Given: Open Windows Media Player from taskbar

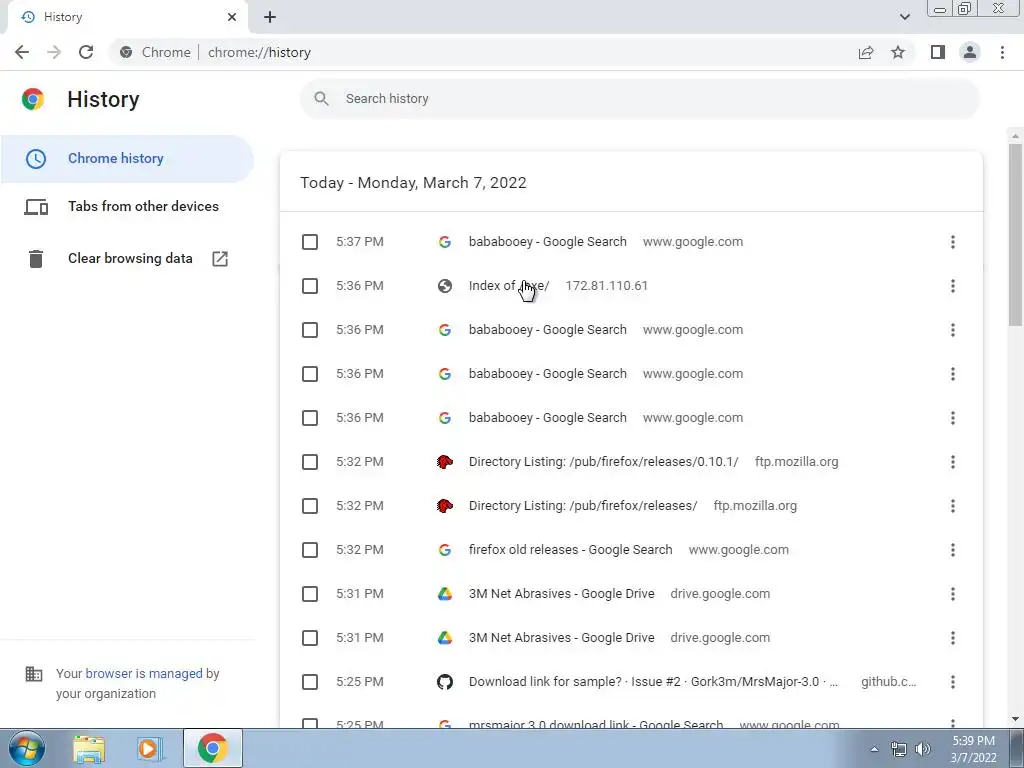Looking at the screenshot, I should pos(148,749).
